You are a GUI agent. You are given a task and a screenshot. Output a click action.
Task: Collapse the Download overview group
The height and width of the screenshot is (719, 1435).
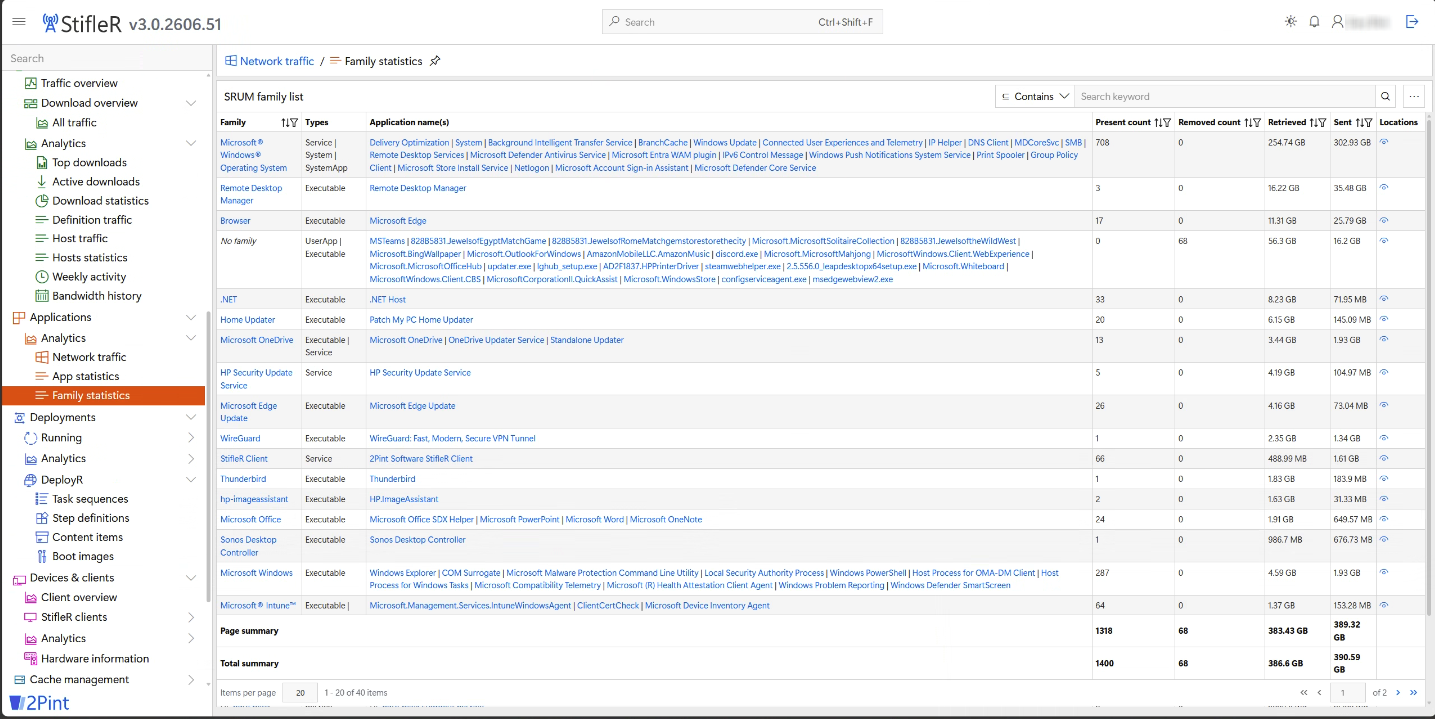(x=191, y=103)
